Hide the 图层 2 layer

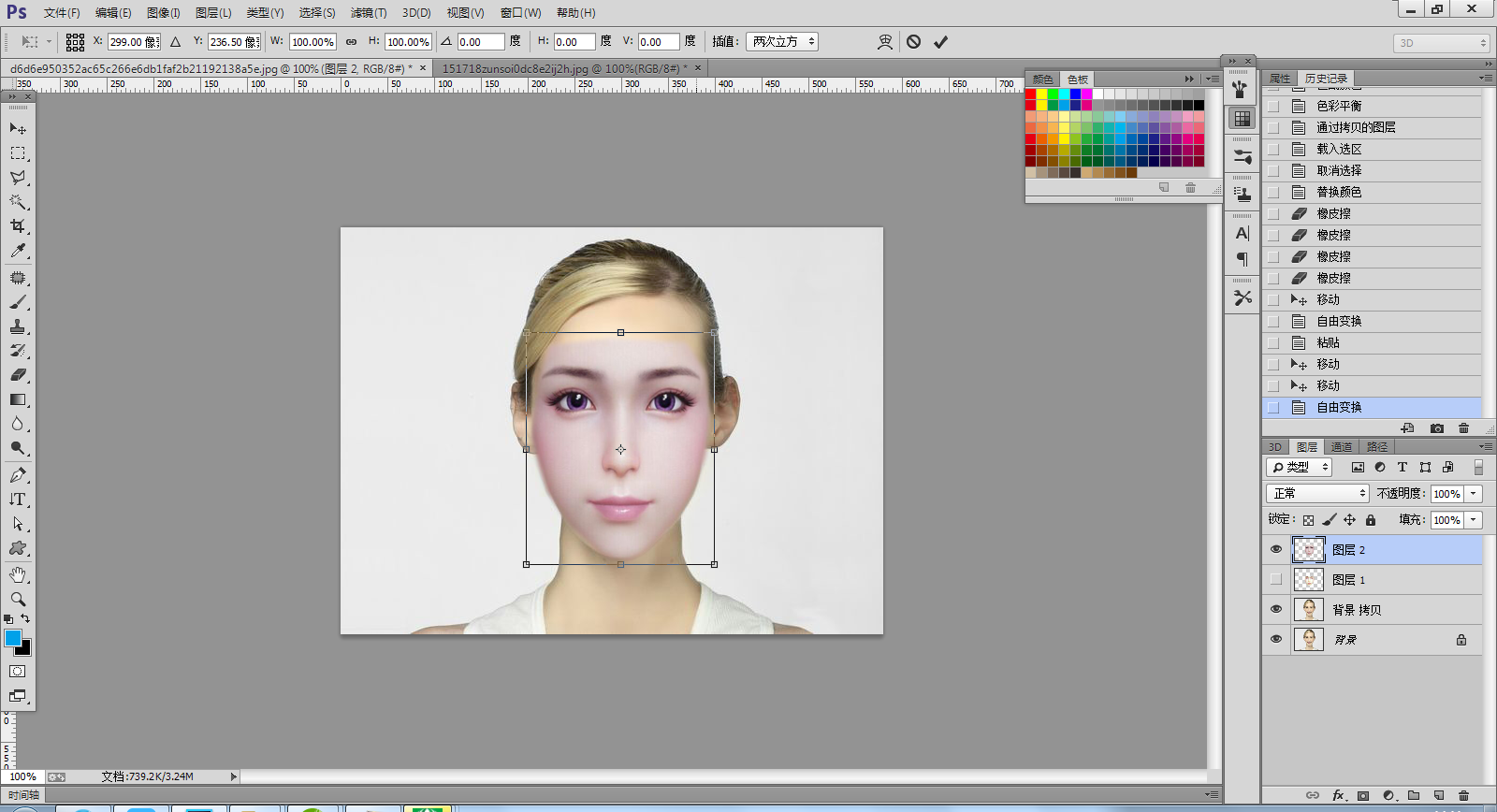(1275, 550)
